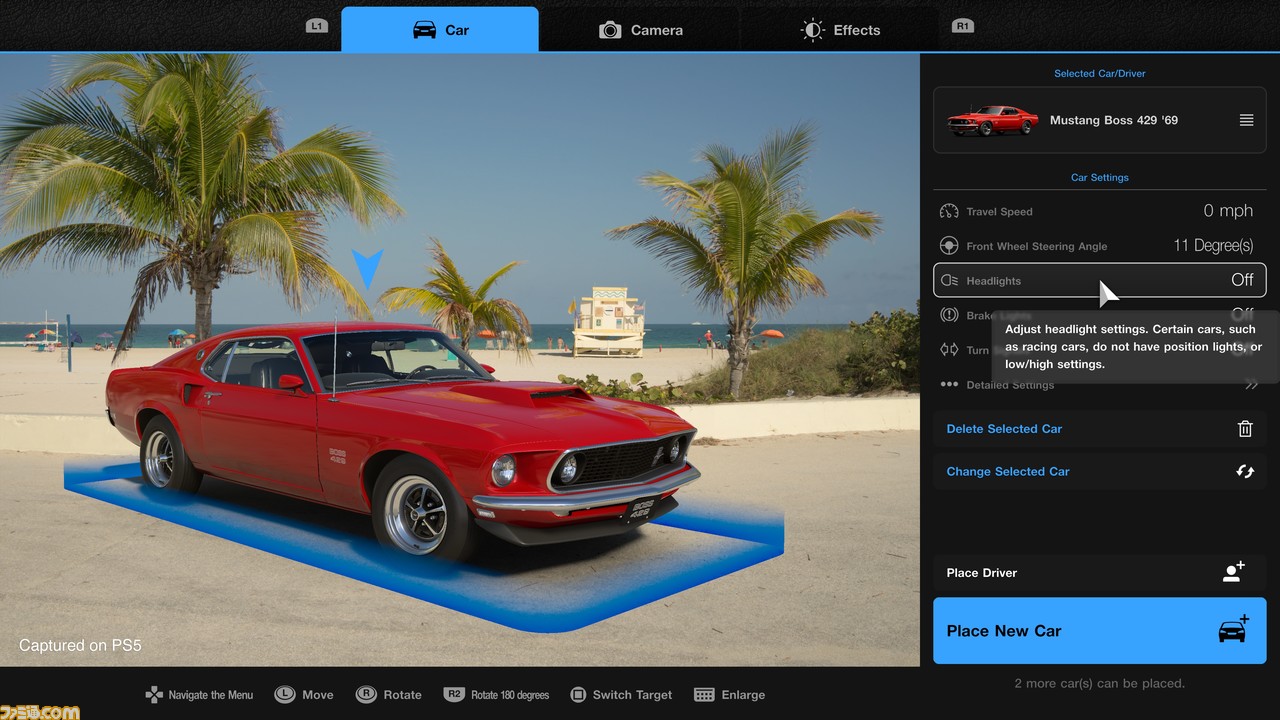1280x720 pixels.
Task: Click the L stick Move hint
Action: [x=305, y=694]
